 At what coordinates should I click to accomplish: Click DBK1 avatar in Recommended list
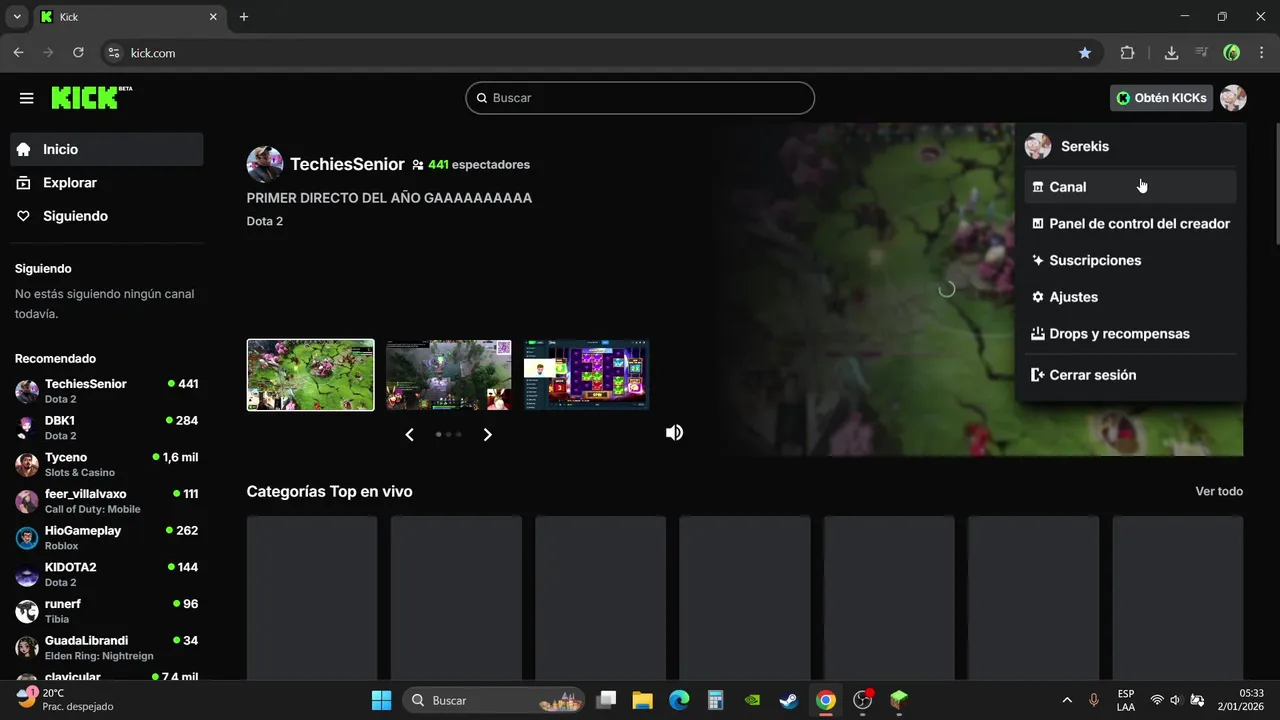point(27,428)
